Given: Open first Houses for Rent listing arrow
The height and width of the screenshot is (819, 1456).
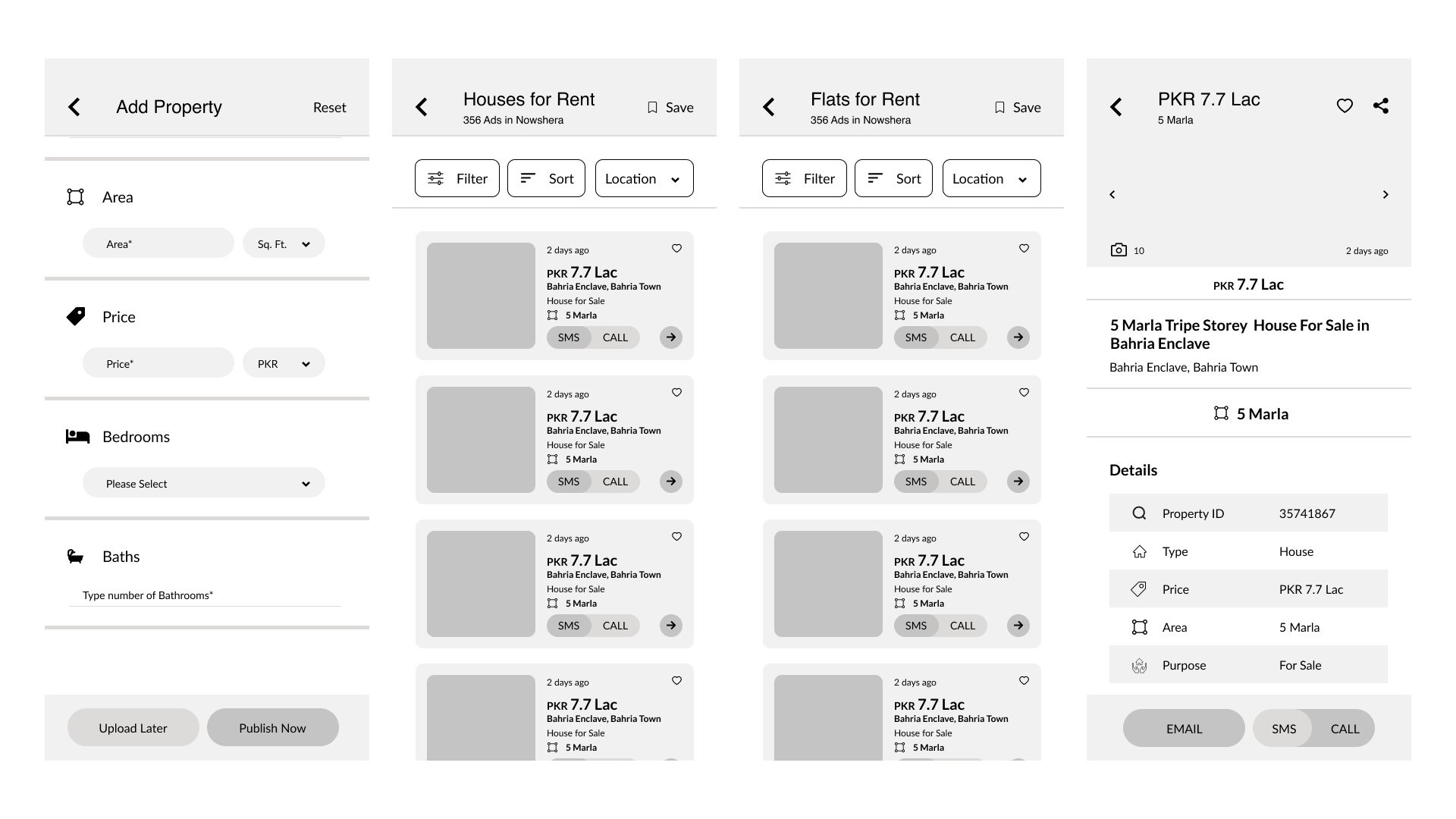Looking at the screenshot, I should coord(670,337).
